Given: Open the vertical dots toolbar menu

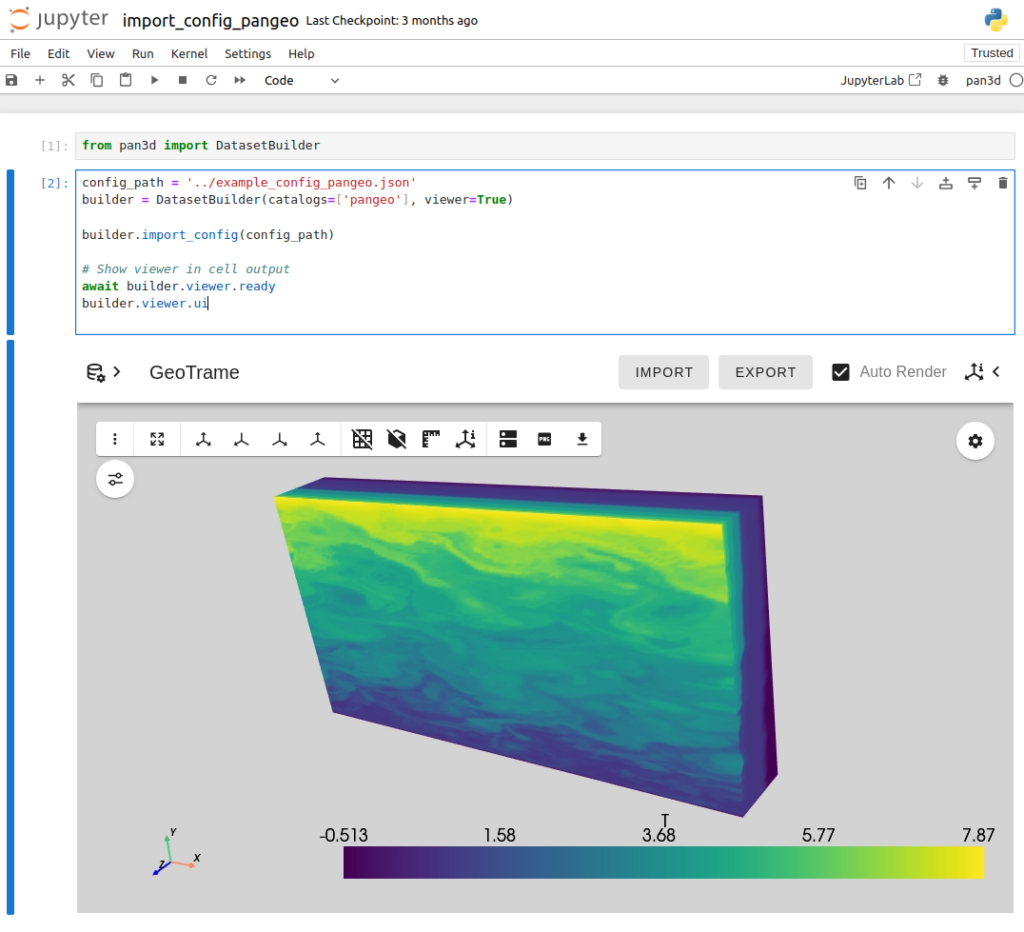Looking at the screenshot, I should click(115, 438).
